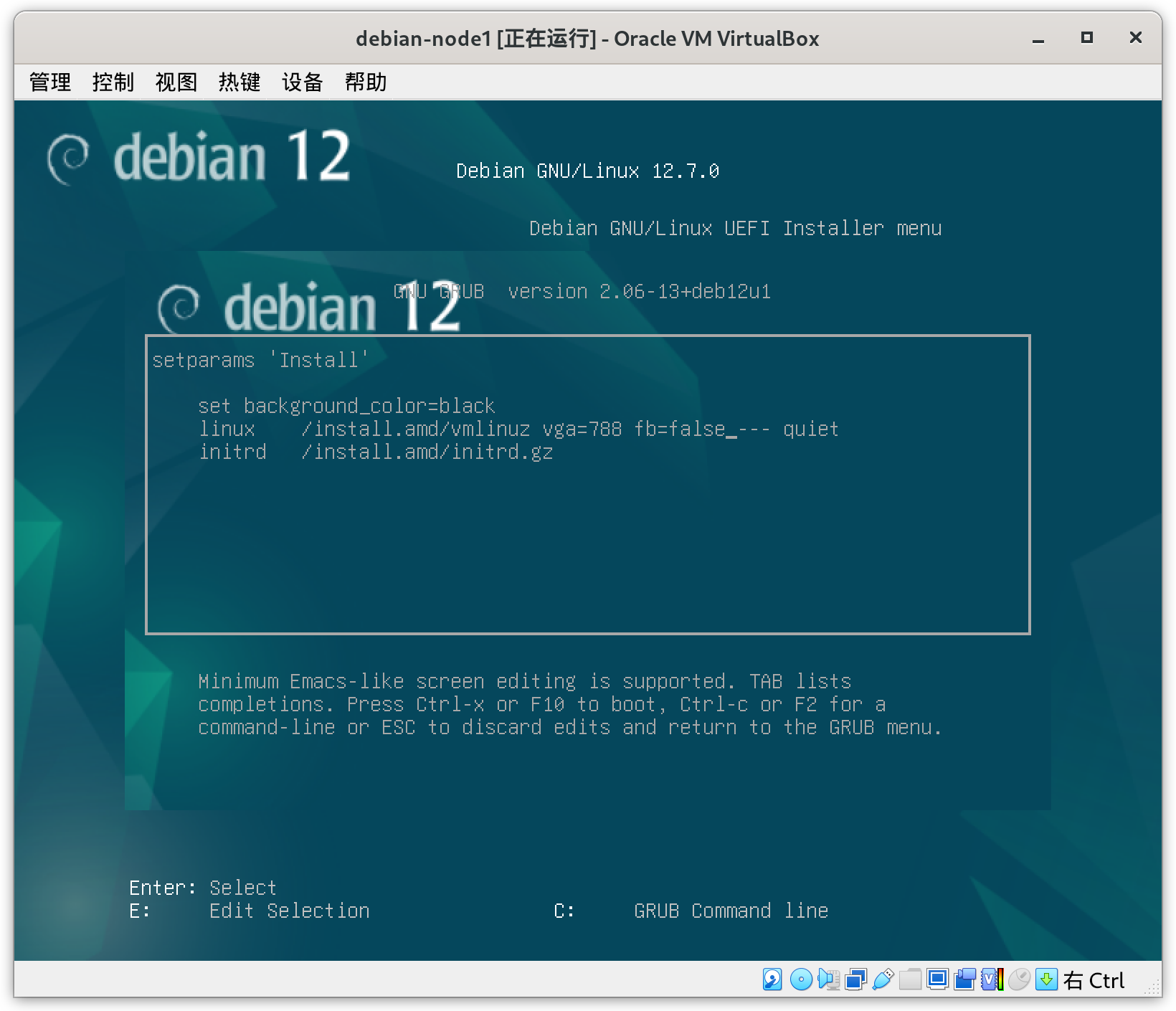1176x1011 pixels.
Task: Maximize the VirtualBox window
Action: (x=1087, y=37)
